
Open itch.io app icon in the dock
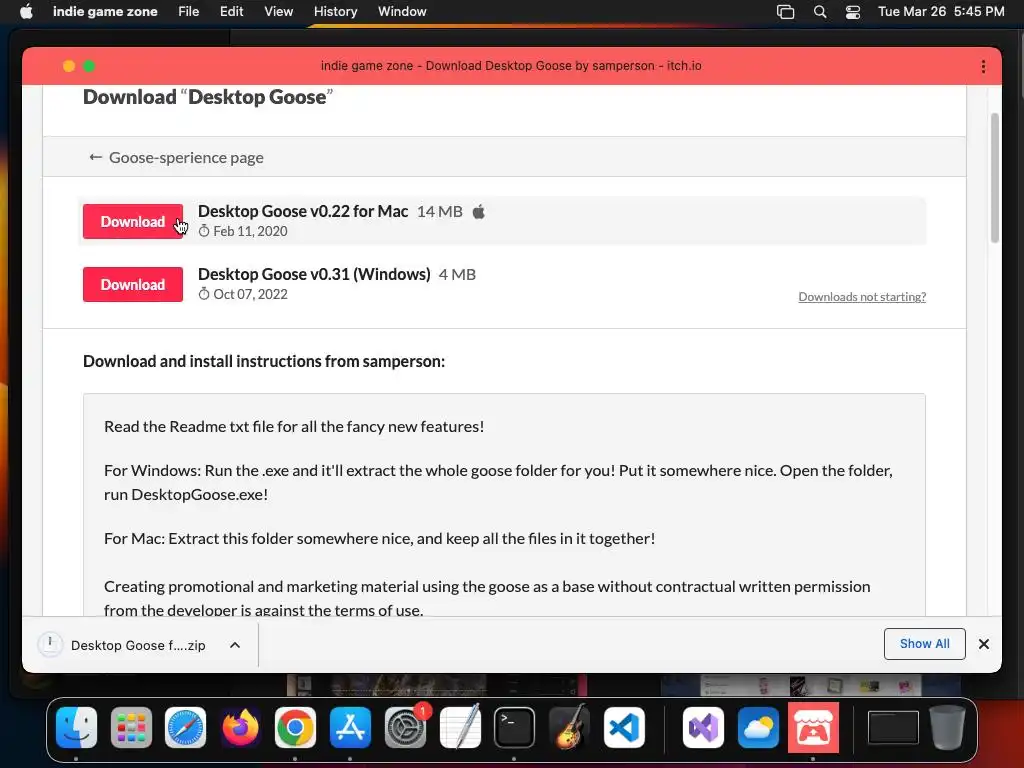[x=813, y=727]
